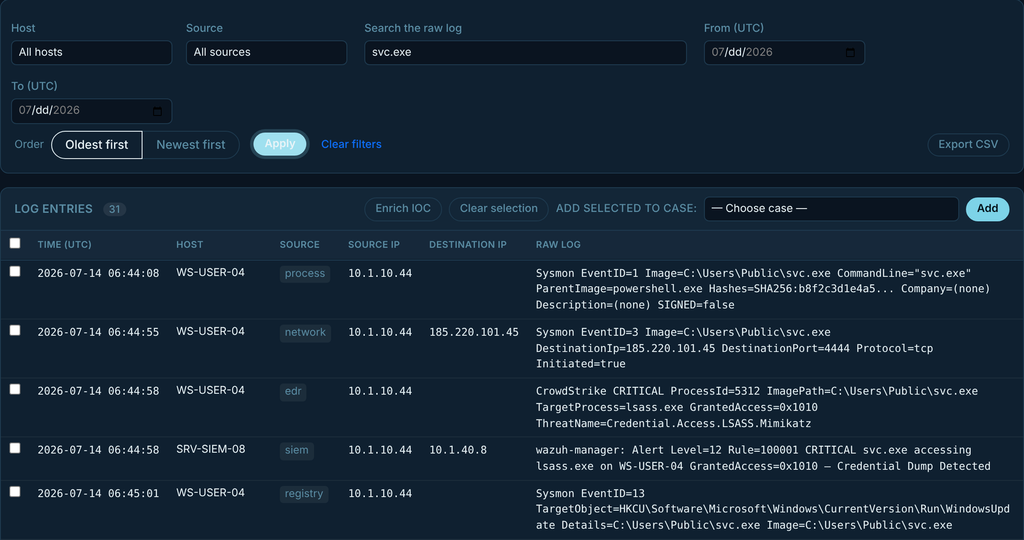Click the siem source tag
Viewport: 1024px width, 540px height.
pyautogui.click(x=296, y=451)
